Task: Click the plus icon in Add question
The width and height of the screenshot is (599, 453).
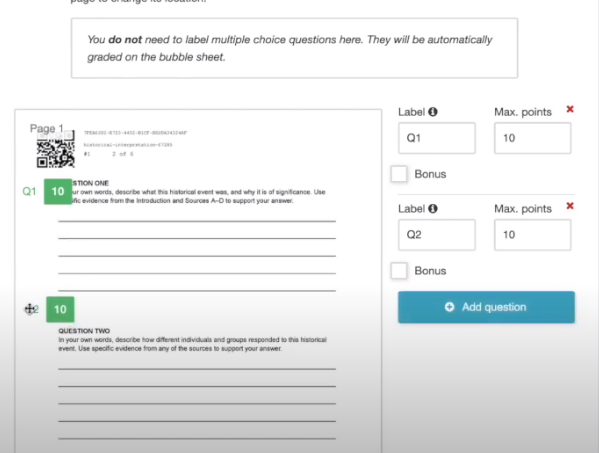Action: pos(450,307)
